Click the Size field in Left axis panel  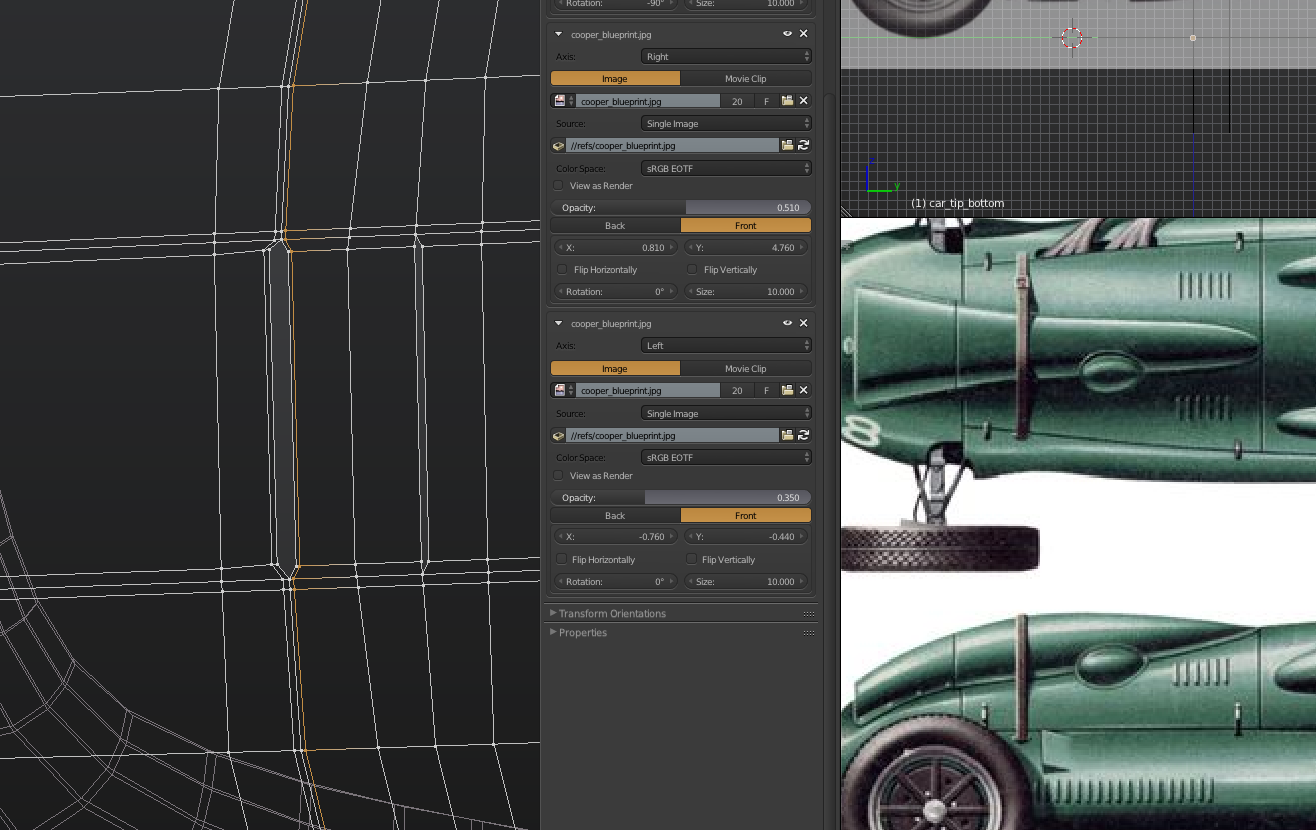[746, 582]
